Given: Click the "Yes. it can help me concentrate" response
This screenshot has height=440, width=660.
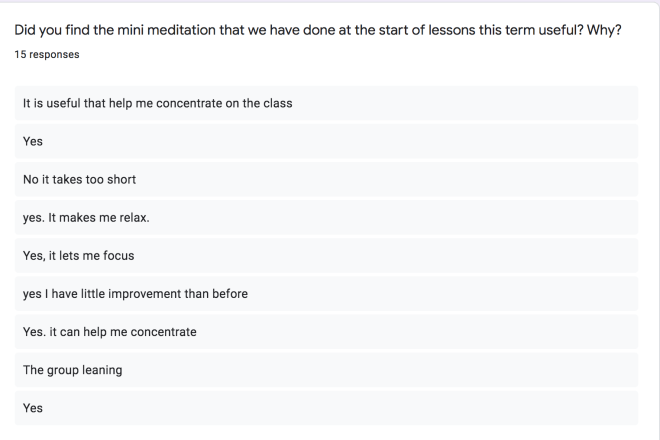Looking at the screenshot, I should pos(109,332).
